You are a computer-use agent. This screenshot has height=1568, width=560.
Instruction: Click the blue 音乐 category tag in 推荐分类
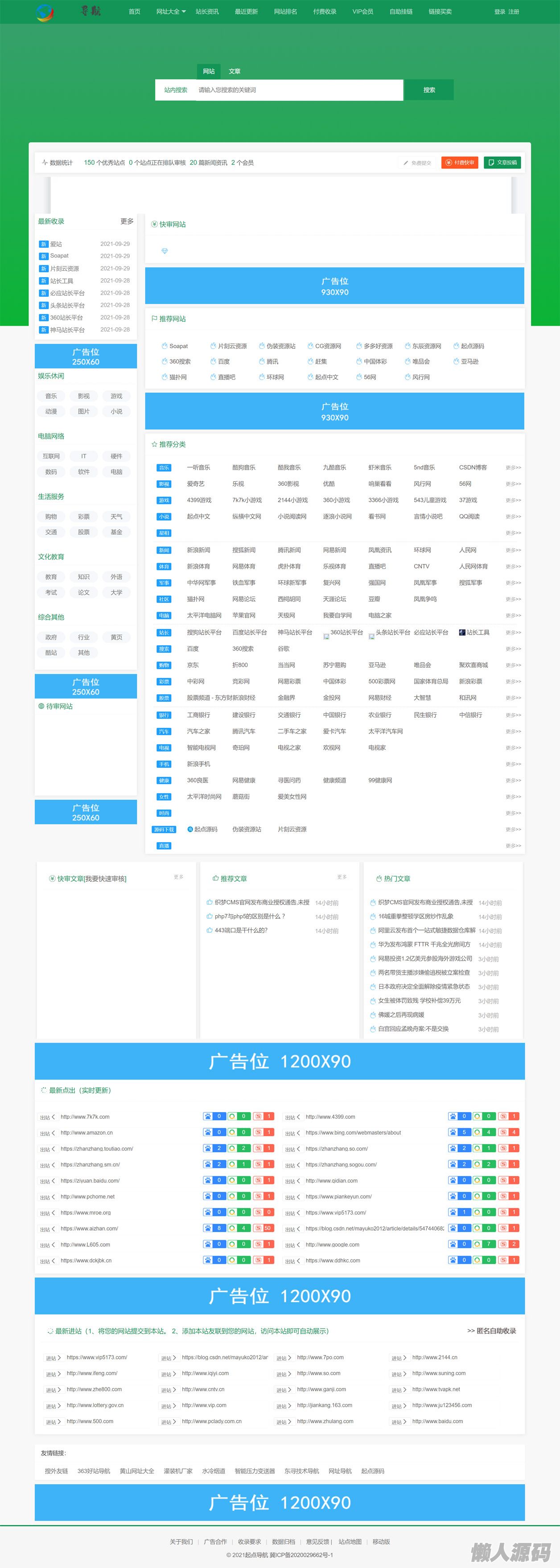point(164,467)
